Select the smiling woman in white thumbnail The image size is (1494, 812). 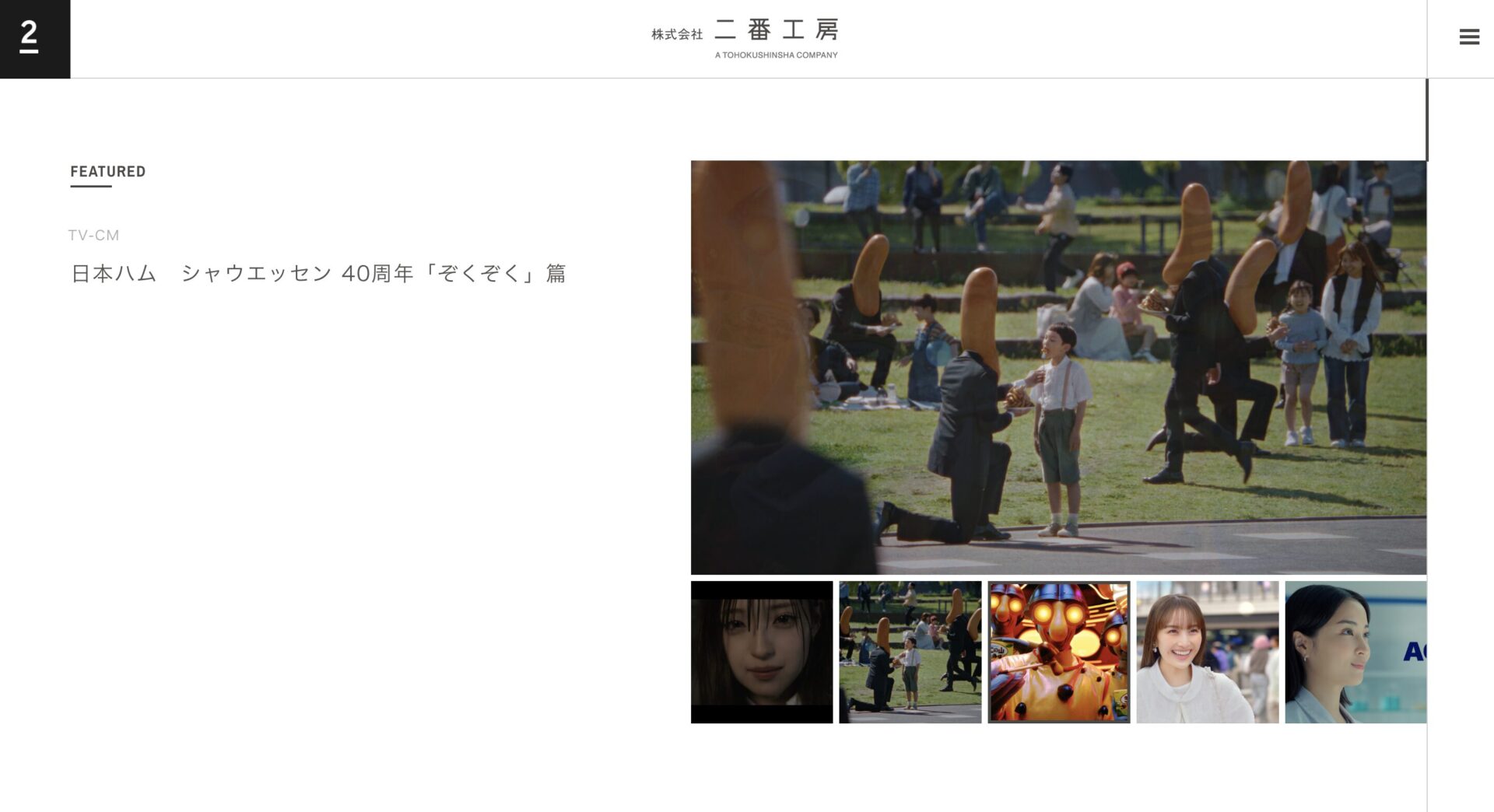(1207, 652)
